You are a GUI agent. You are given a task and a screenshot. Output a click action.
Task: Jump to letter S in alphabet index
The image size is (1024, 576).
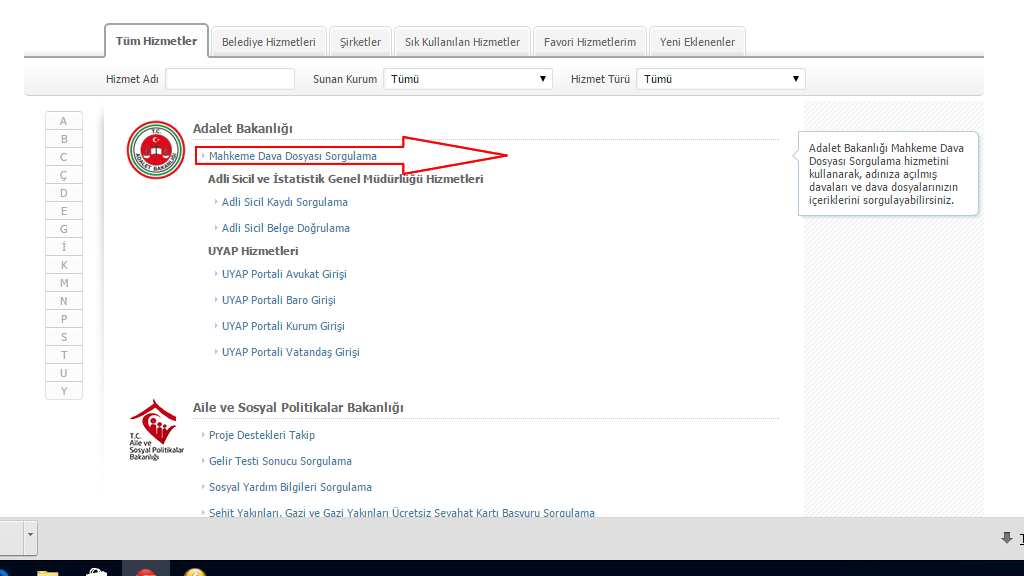pos(63,337)
